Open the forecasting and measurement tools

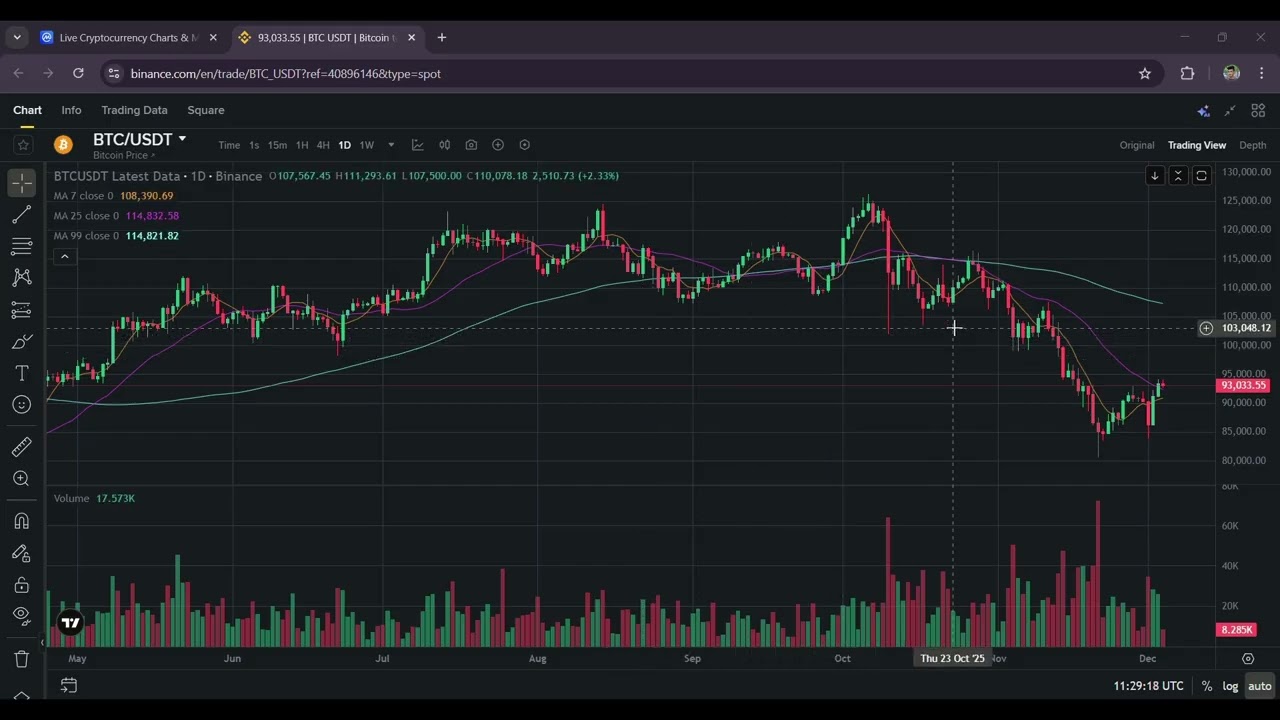point(21,310)
